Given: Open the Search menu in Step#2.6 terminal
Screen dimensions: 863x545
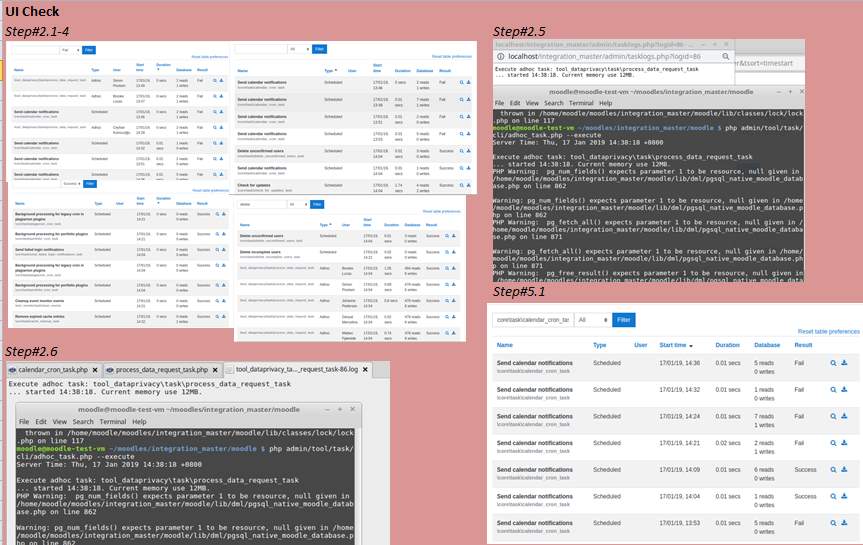Looking at the screenshot, I should pyautogui.click(x=83, y=422).
